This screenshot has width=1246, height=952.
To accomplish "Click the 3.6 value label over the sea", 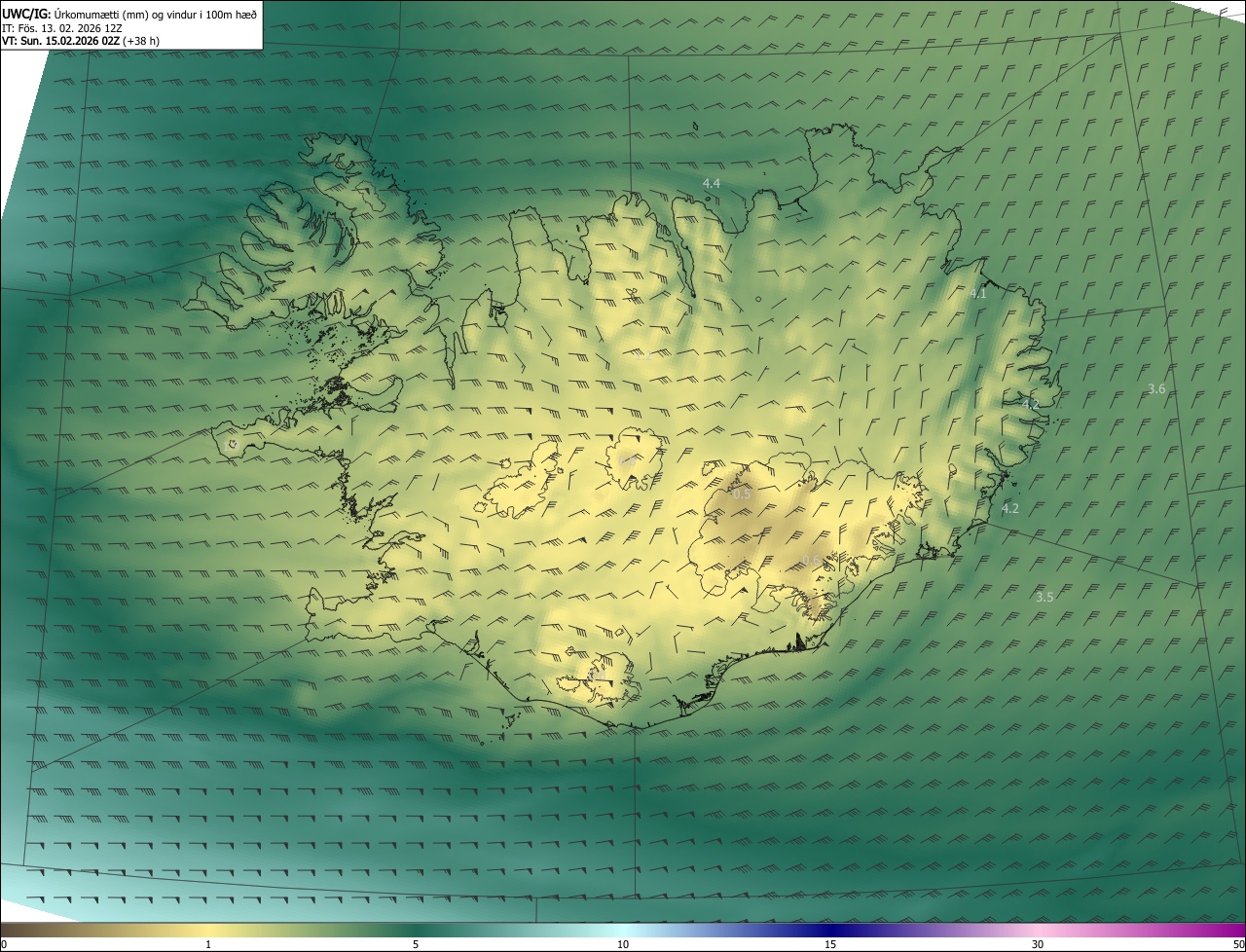I will click(1155, 388).
